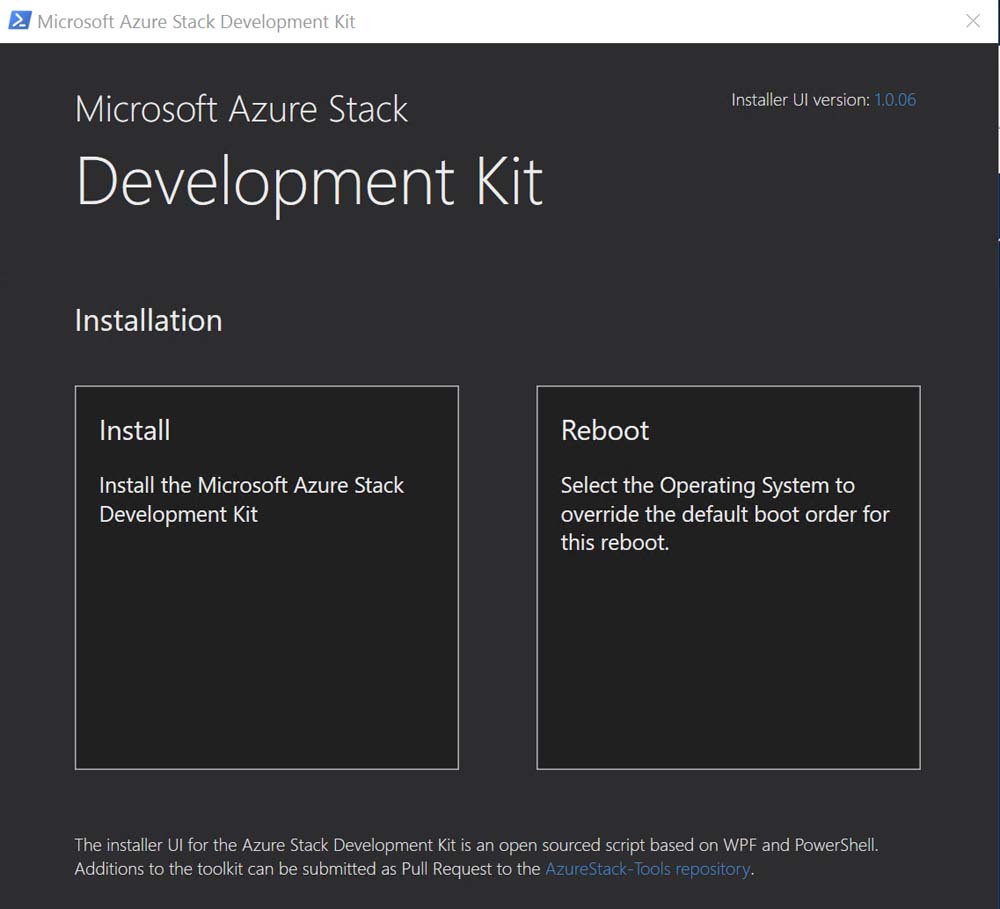Click the window title text in the title bar
1000x909 pixels.
[196, 21]
